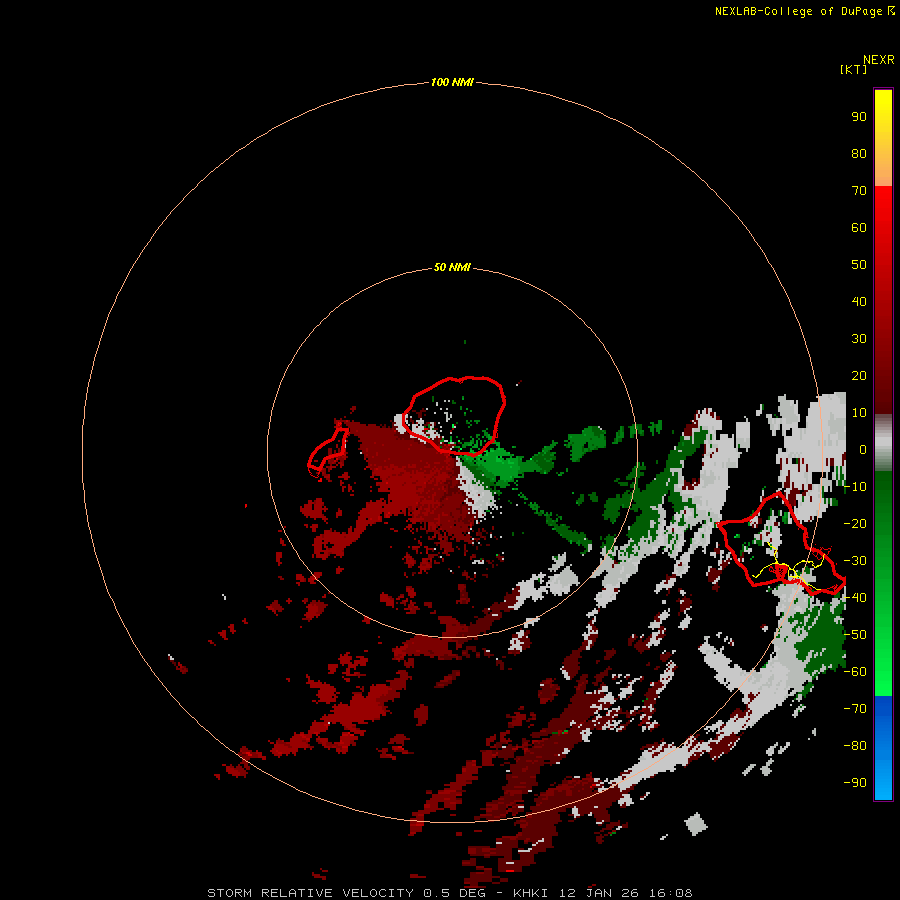
Task: Click the 10 value on velocity scale
Action: [859, 413]
